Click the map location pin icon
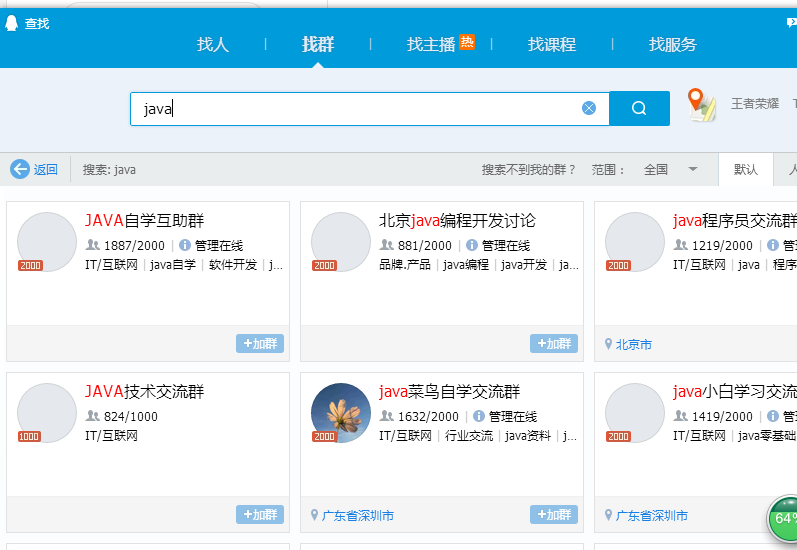Screen dimensions: 797x550 [x=702, y=105]
